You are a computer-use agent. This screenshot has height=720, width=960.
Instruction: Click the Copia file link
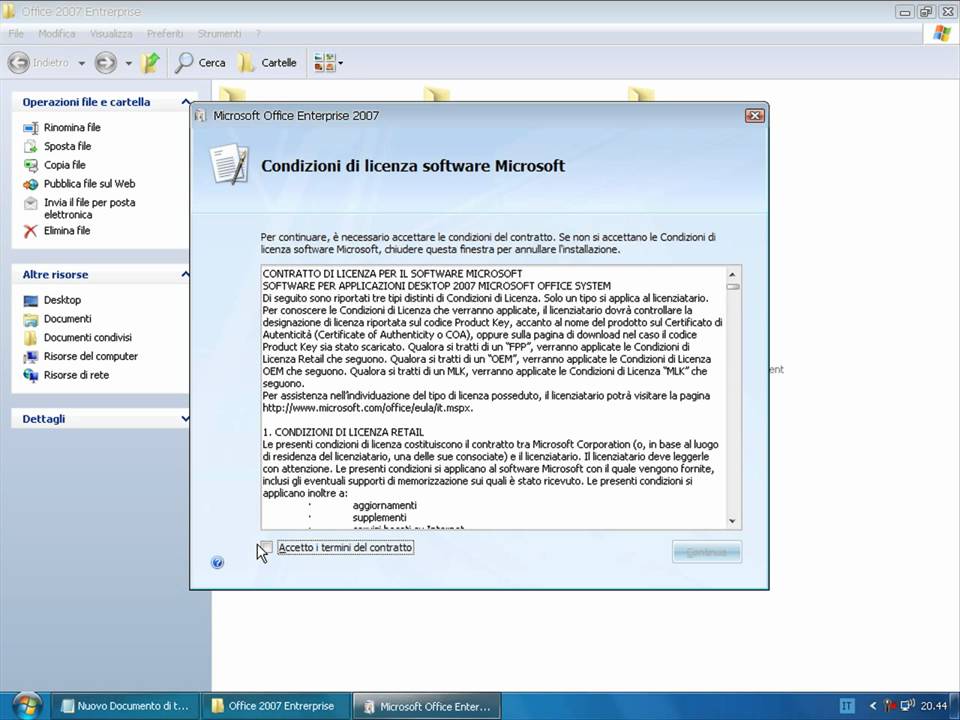click(64, 165)
